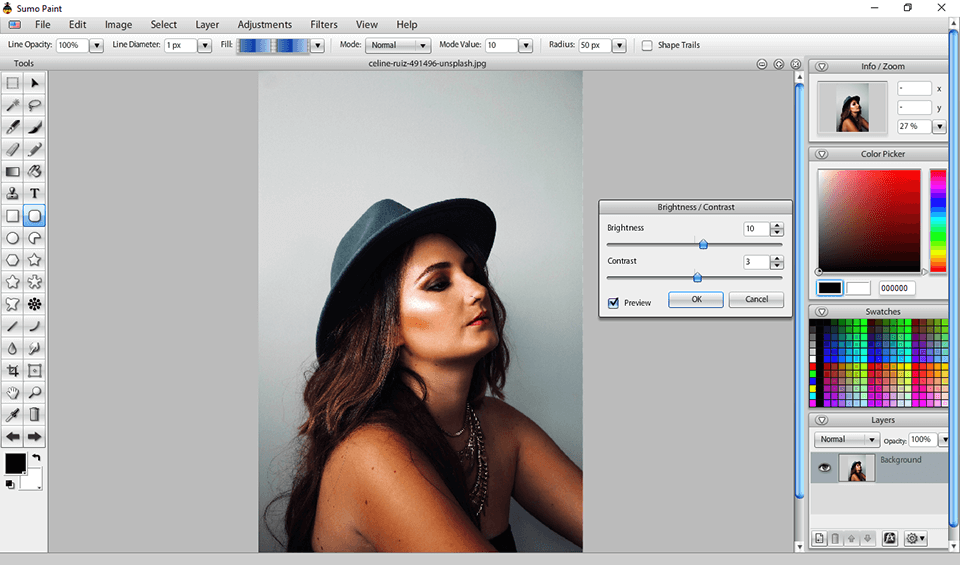This screenshot has width=960, height=565.
Task: Select the Magic Wand tool
Action: [12, 105]
